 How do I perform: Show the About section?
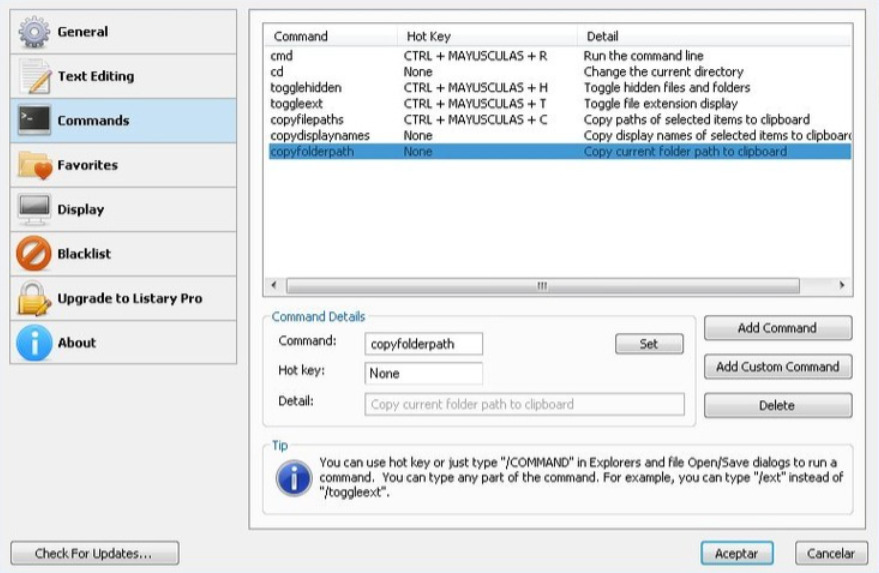click(123, 343)
